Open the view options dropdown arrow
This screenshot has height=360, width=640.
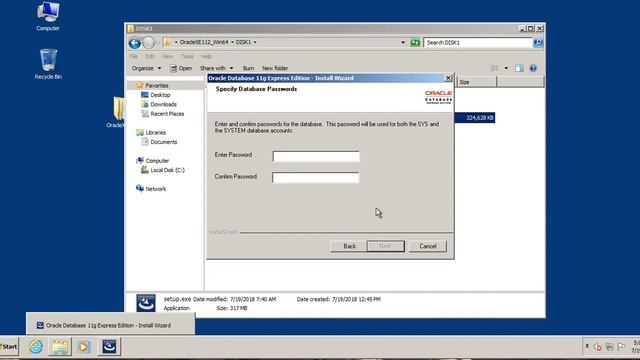click(x=506, y=68)
